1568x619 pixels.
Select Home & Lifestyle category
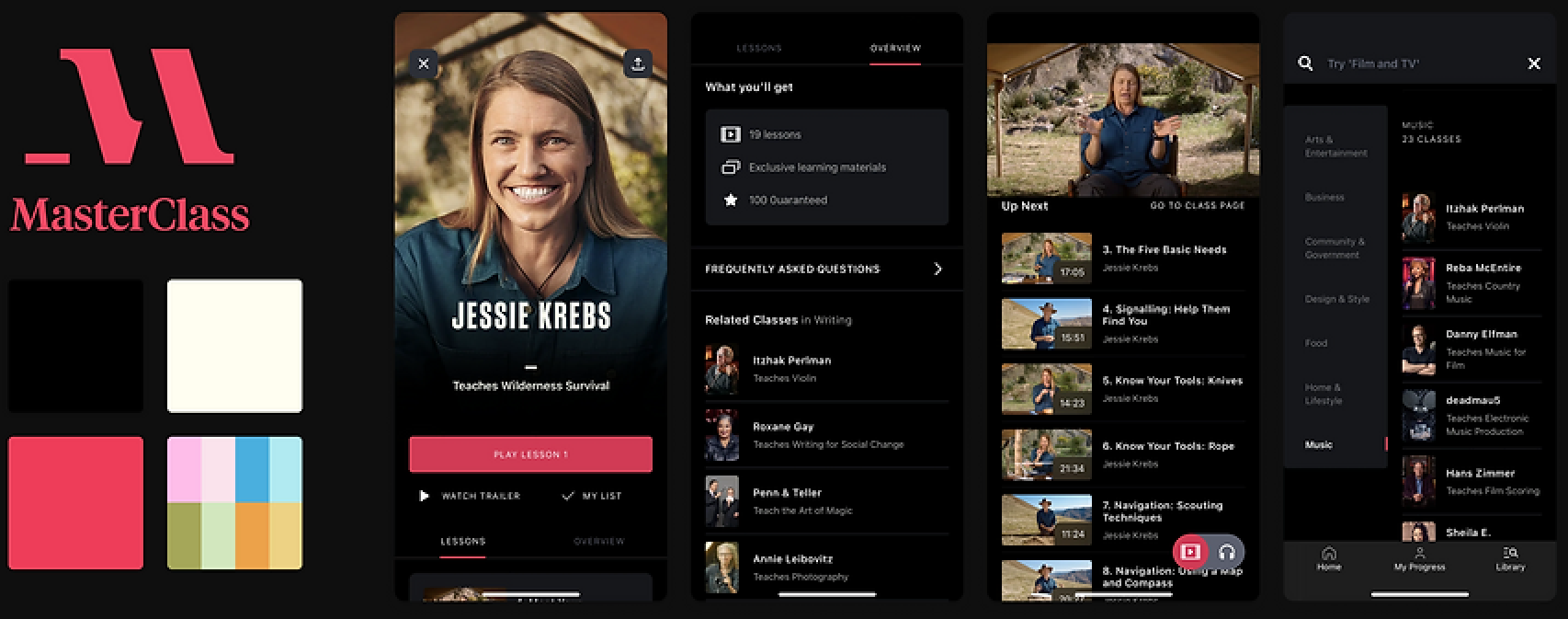tap(1324, 394)
